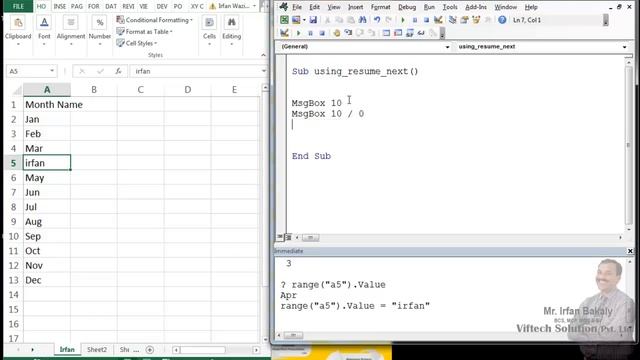Click the code window vertical scrollbar

click(x=629, y=145)
